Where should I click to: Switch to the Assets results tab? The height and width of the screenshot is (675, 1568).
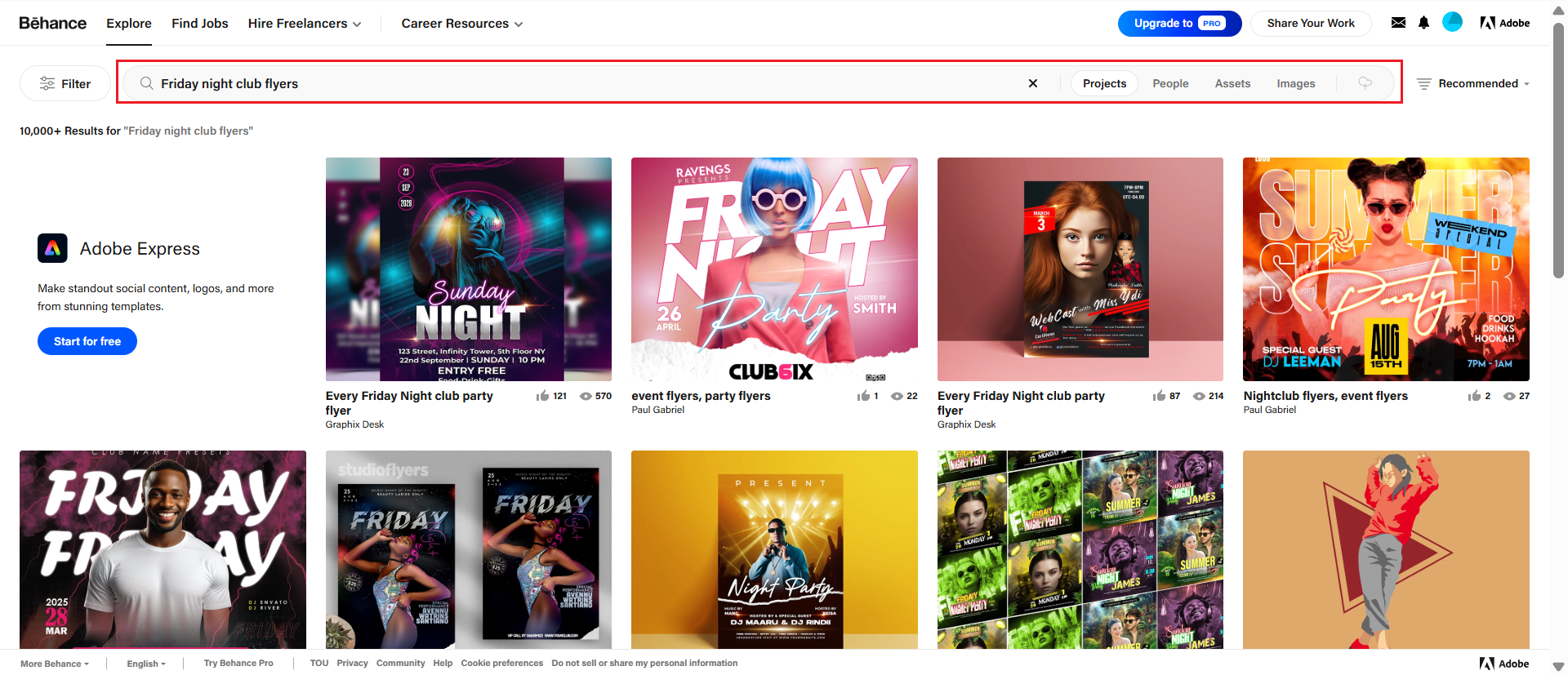click(1232, 83)
